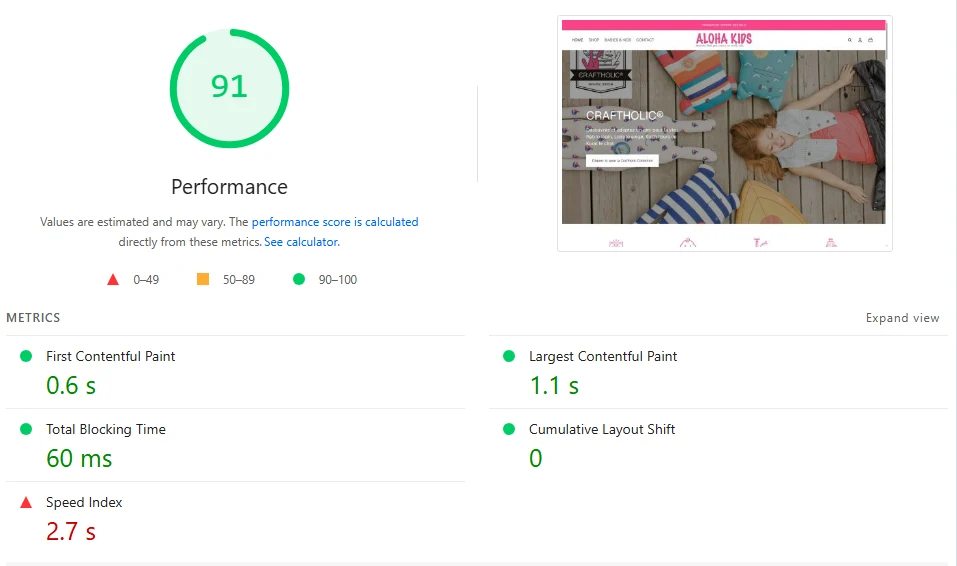The width and height of the screenshot is (957, 566).
Task: Click the '50–89' legend range text
Action: [x=239, y=280]
